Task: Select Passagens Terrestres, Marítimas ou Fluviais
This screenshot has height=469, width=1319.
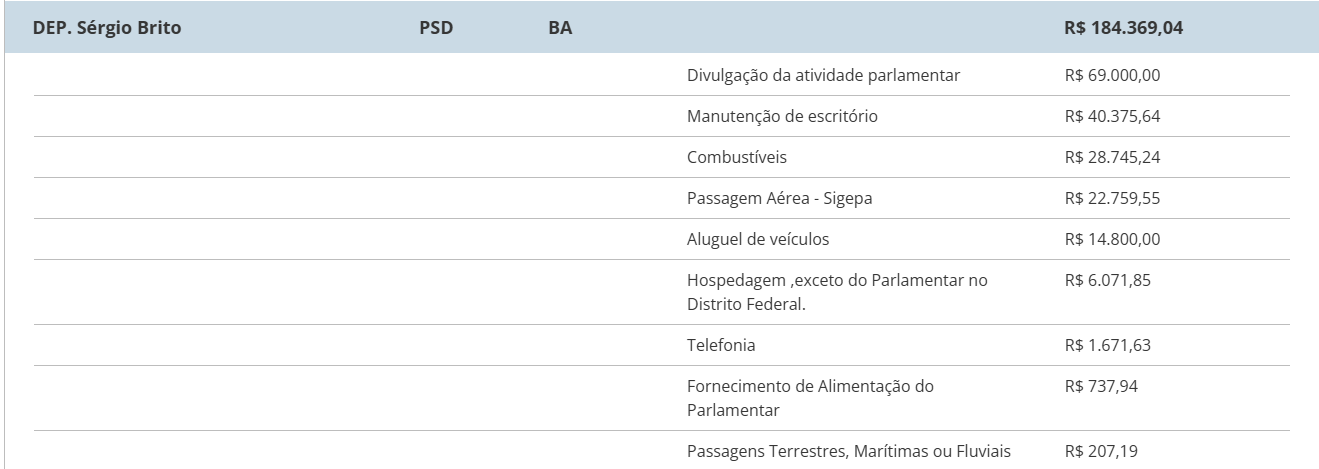Action: [849, 451]
